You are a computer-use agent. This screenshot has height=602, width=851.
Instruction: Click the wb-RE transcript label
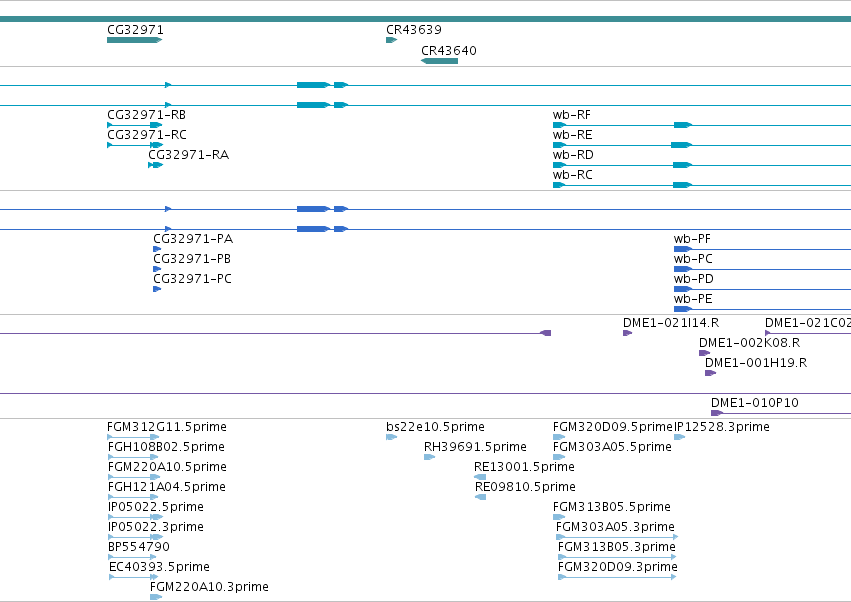tap(573, 135)
